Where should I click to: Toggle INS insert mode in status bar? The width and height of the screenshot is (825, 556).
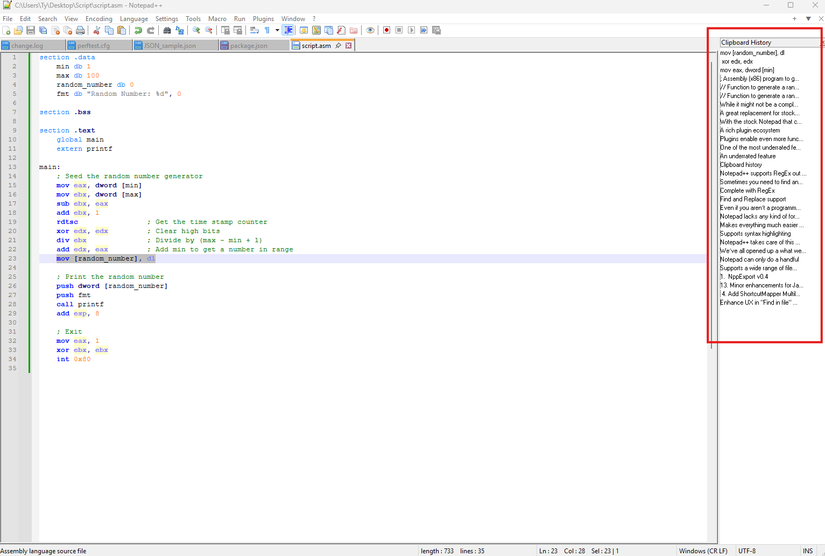coord(807,550)
